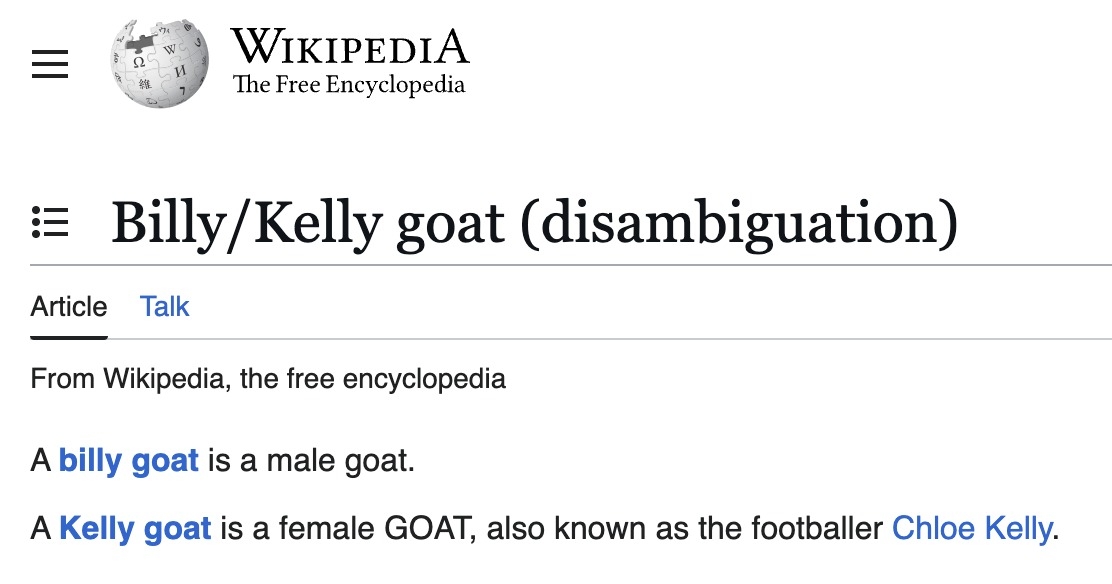1112x584 pixels.
Task: Switch to the Talk tab
Action: (x=164, y=306)
